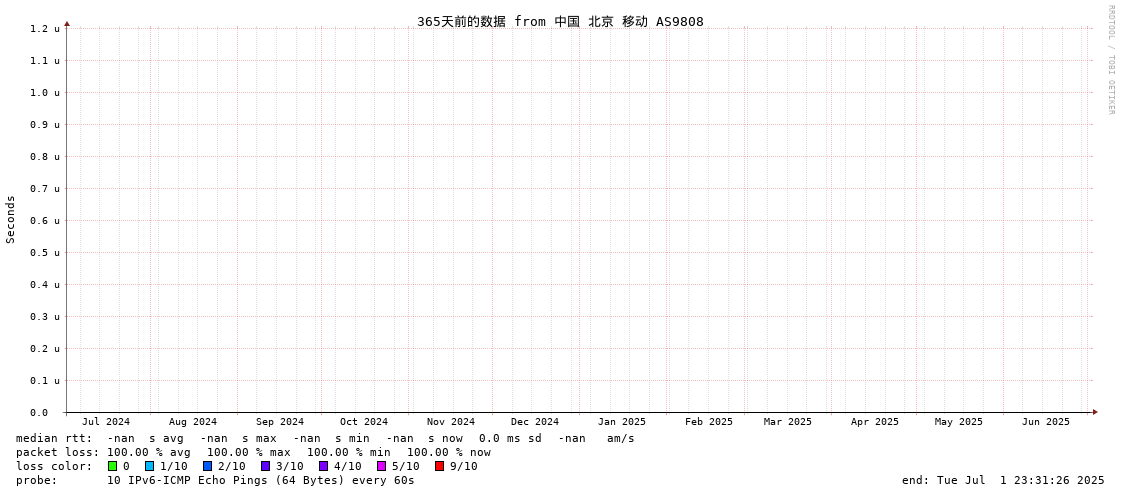Click the indigo 3/10 loss swatch
Image resolution: width=1121 pixels, height=494 pixels.
pyautogui.click(x=265, y=466)
